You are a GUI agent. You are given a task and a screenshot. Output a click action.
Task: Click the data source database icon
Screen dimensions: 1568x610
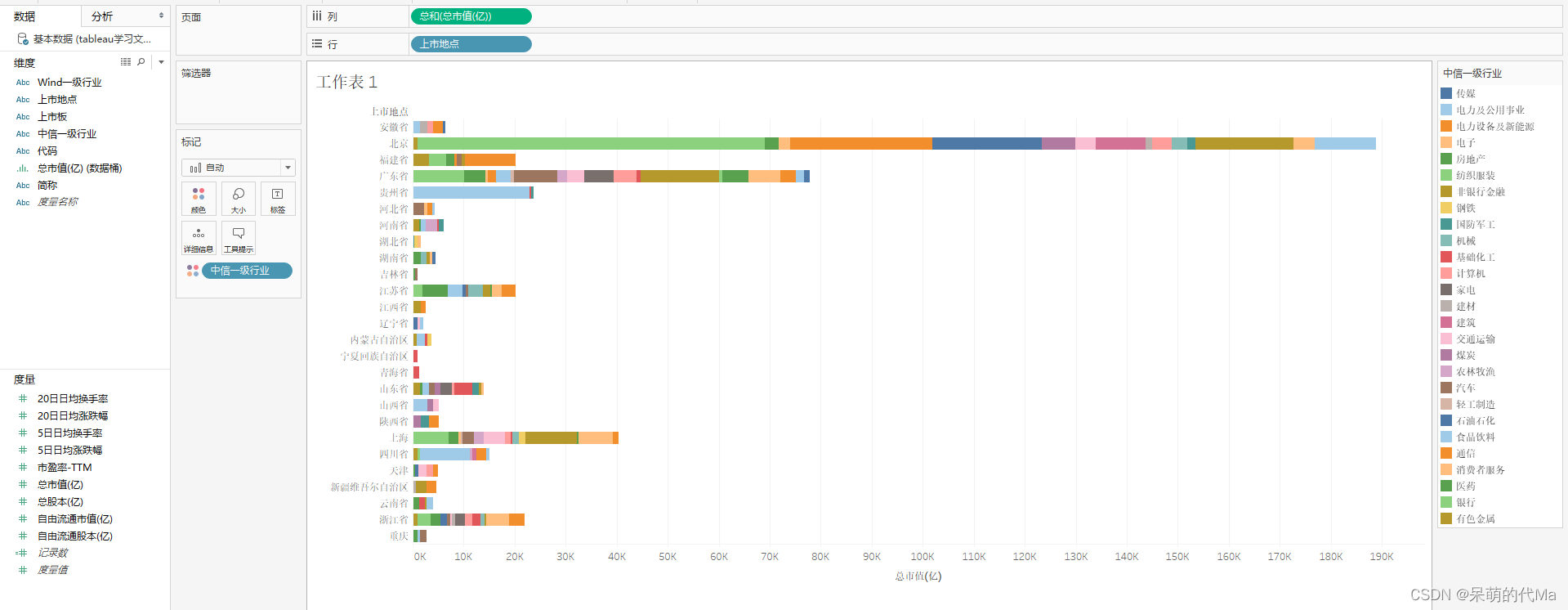(x=23, y=38)
